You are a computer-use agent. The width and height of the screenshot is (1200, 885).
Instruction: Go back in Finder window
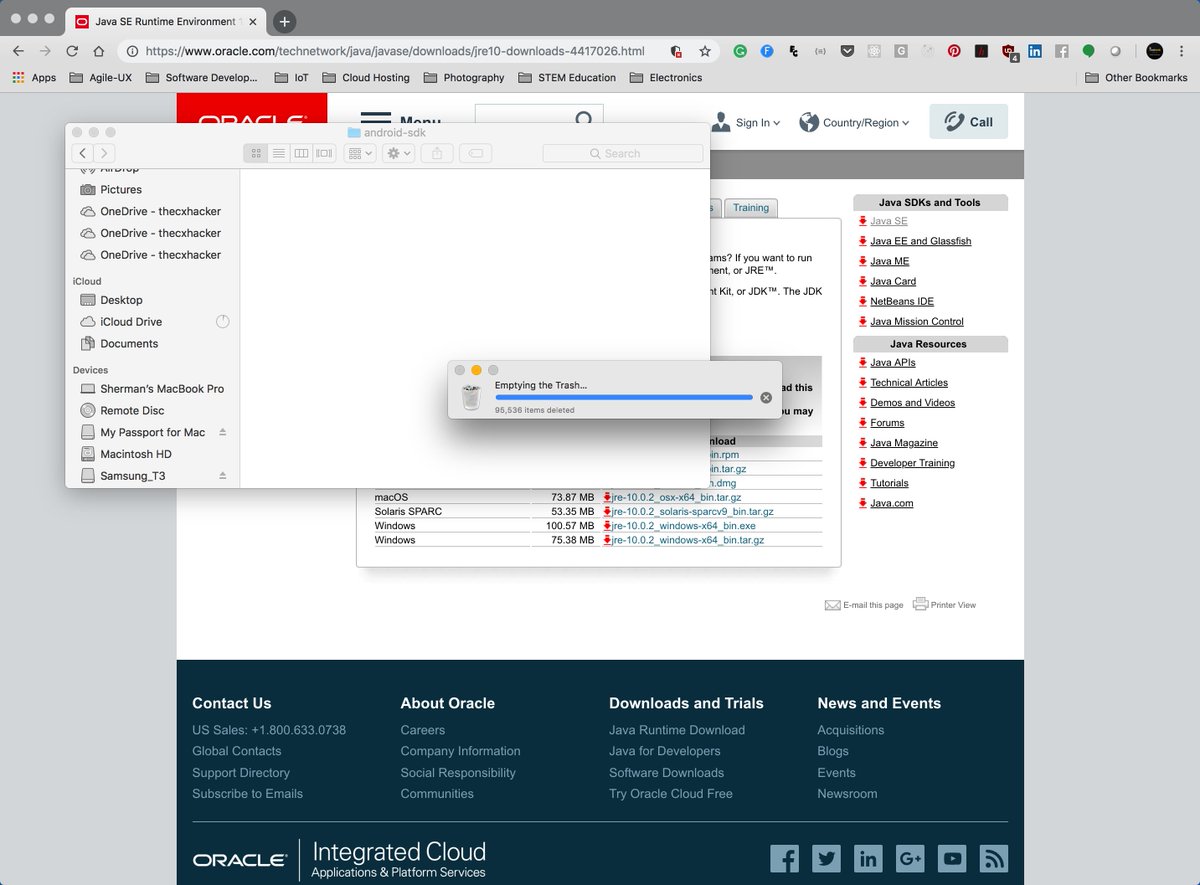[x=82, y=153]
